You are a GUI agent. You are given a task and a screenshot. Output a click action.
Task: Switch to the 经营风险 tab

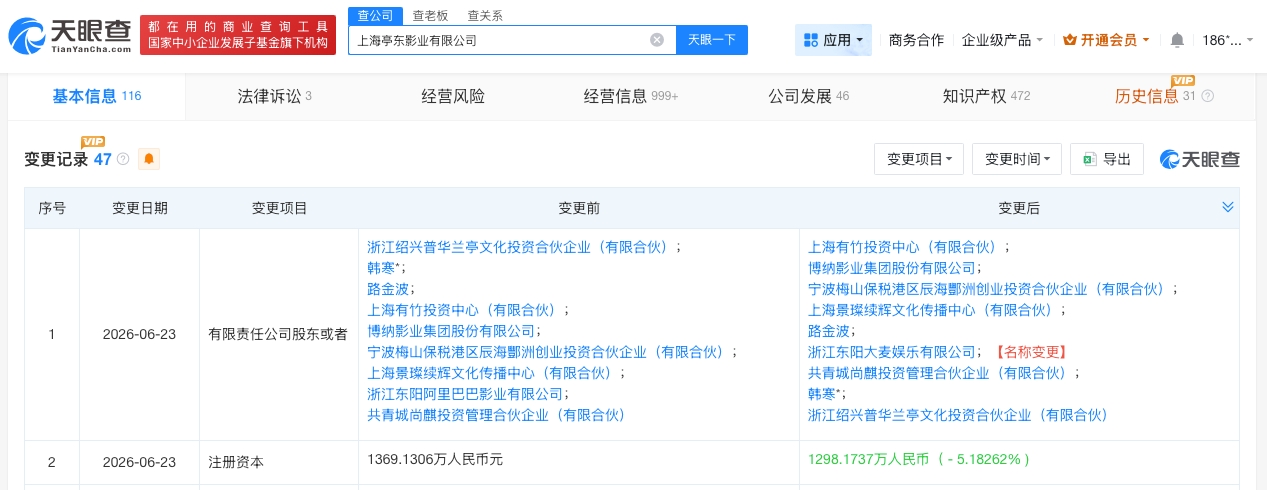click(452, 96)
